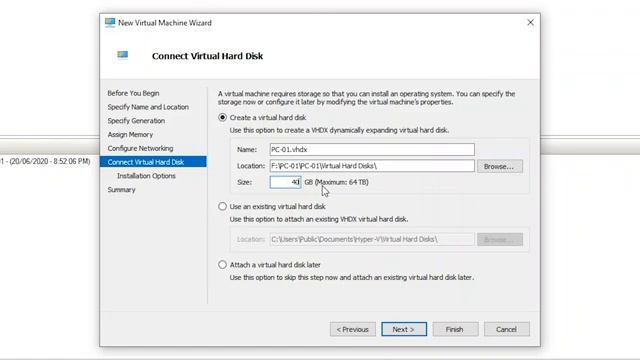The height and width of the screenshot is (360, 640).
Task: Proceed with the Next button
Action: 404,329
